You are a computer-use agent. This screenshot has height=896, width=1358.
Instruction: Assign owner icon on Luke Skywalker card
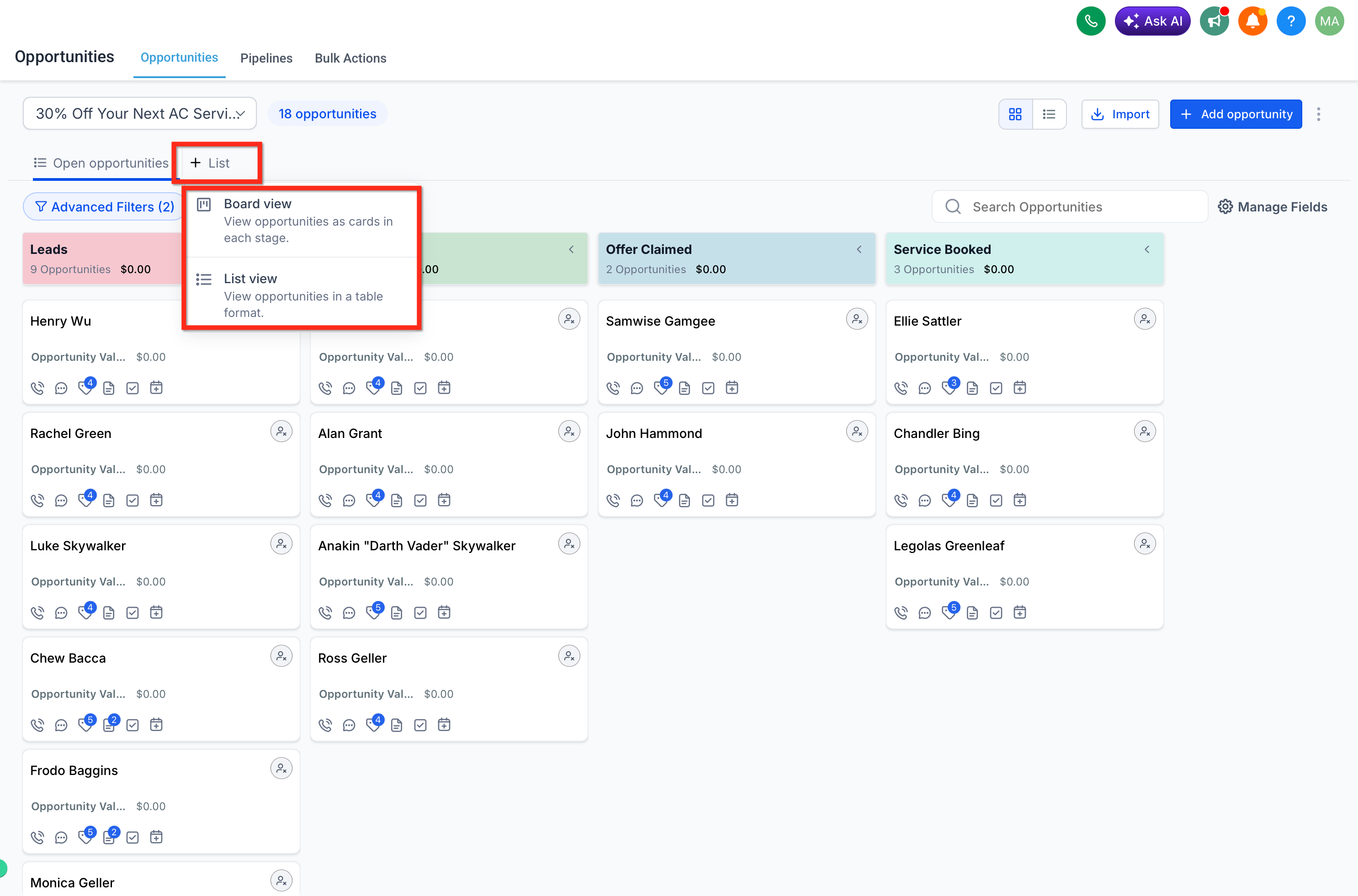[281, 544]
